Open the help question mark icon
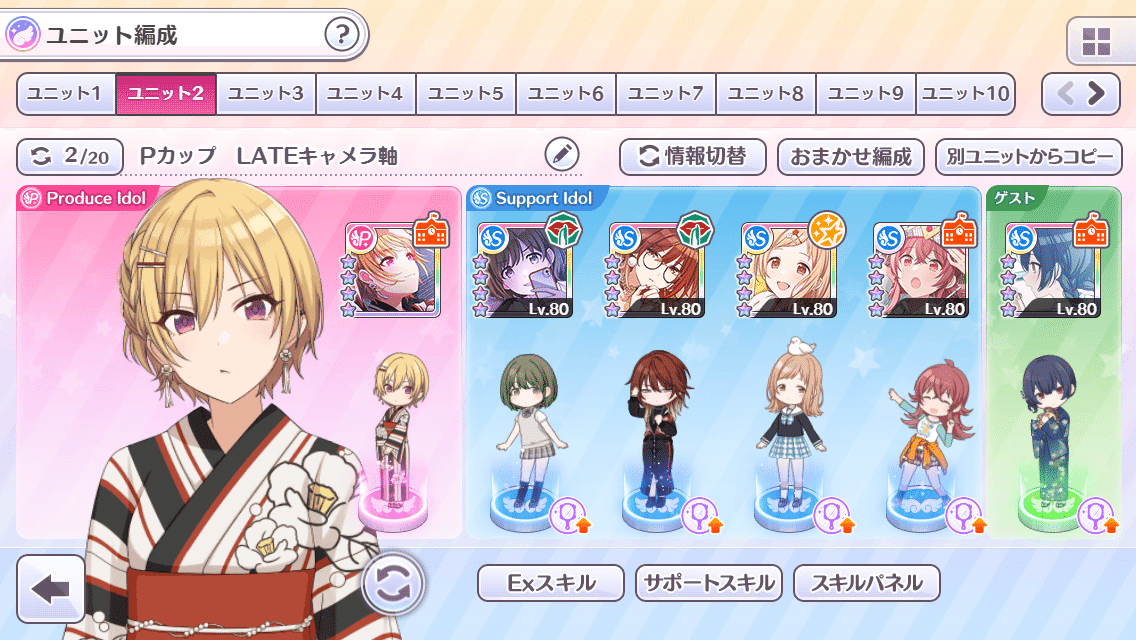The width and height of the screenshot is (1136, 640). pyautogui.click(x=341, y=34)
